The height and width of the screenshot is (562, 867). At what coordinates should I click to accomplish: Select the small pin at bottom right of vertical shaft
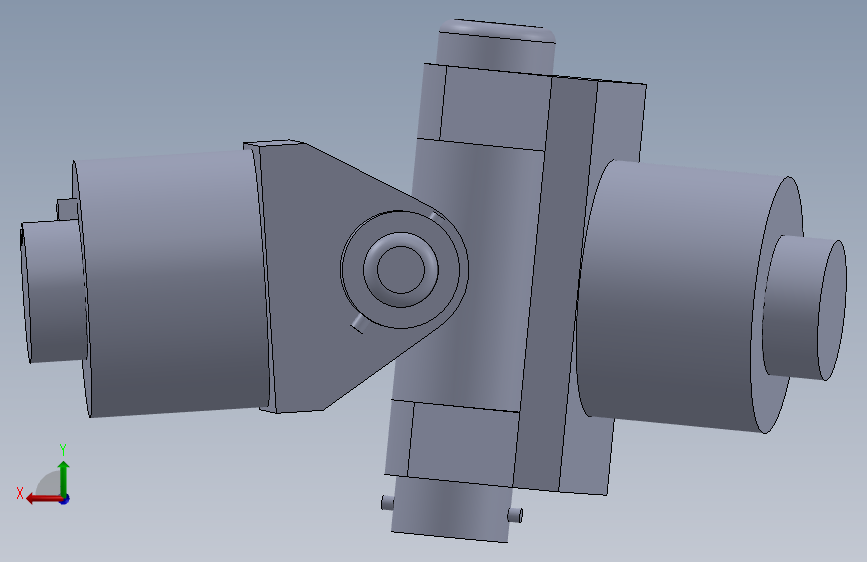click(515, 515)
